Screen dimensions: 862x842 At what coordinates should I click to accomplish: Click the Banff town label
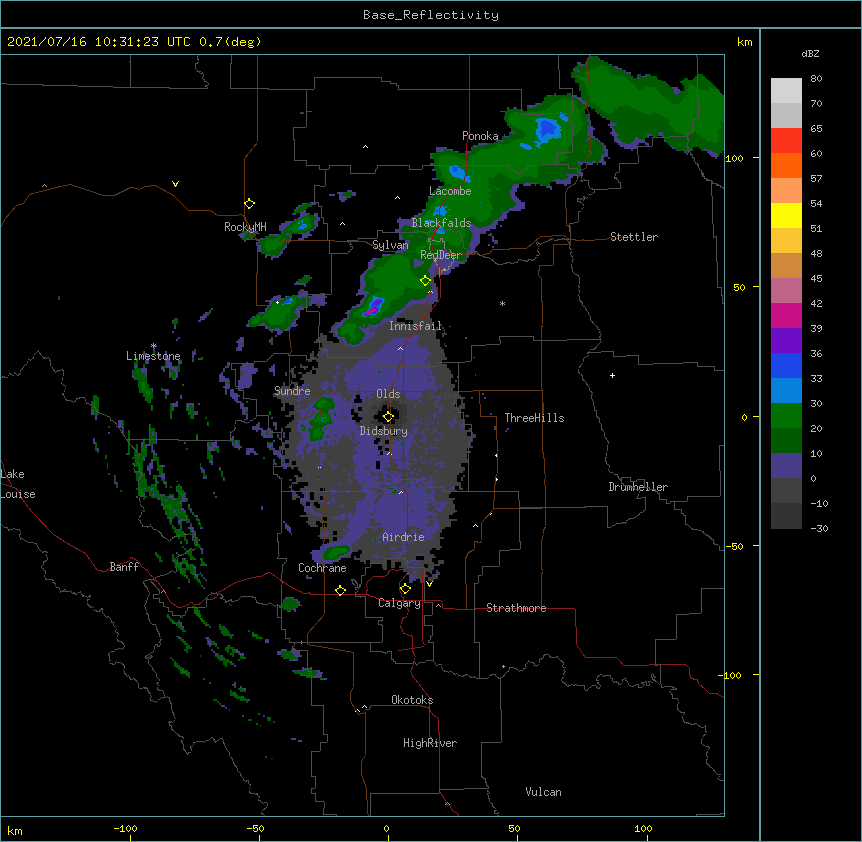pyautogui.click(x=124, y=567)
